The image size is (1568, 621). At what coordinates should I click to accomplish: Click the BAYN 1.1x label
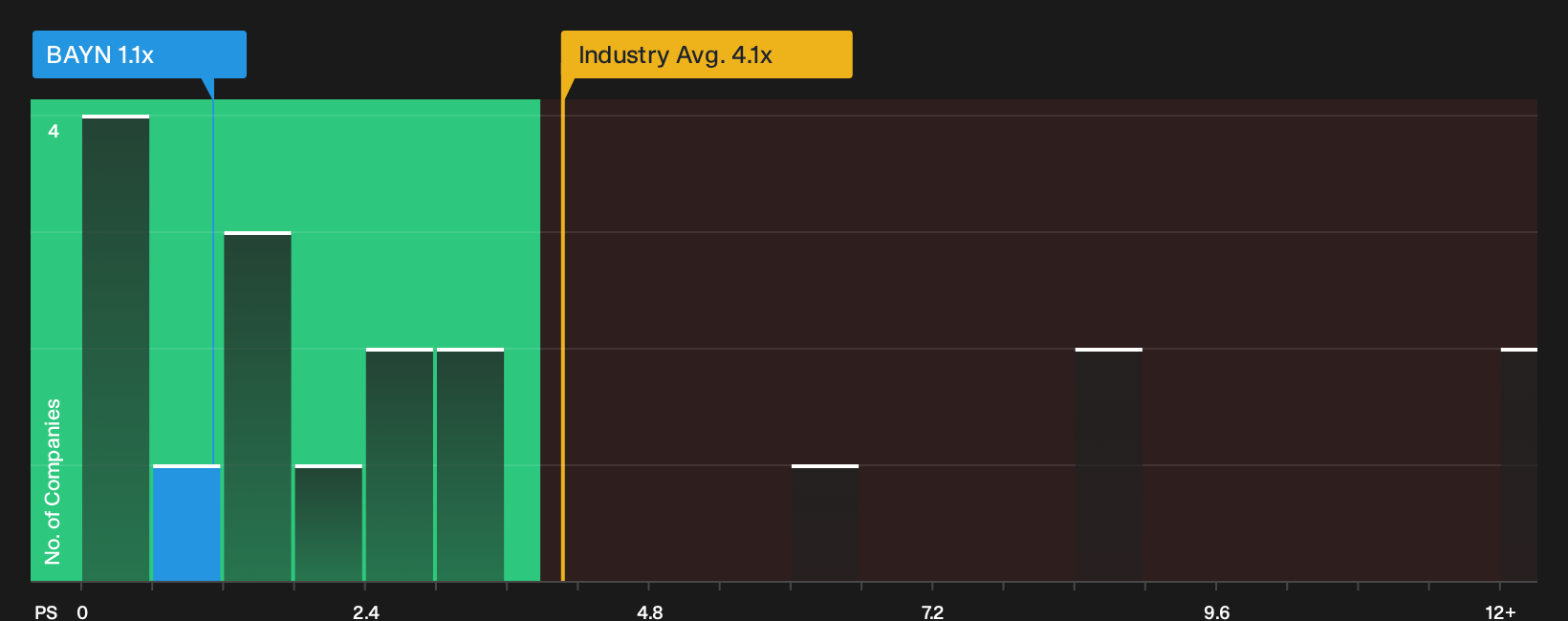[x=140, y=54]
